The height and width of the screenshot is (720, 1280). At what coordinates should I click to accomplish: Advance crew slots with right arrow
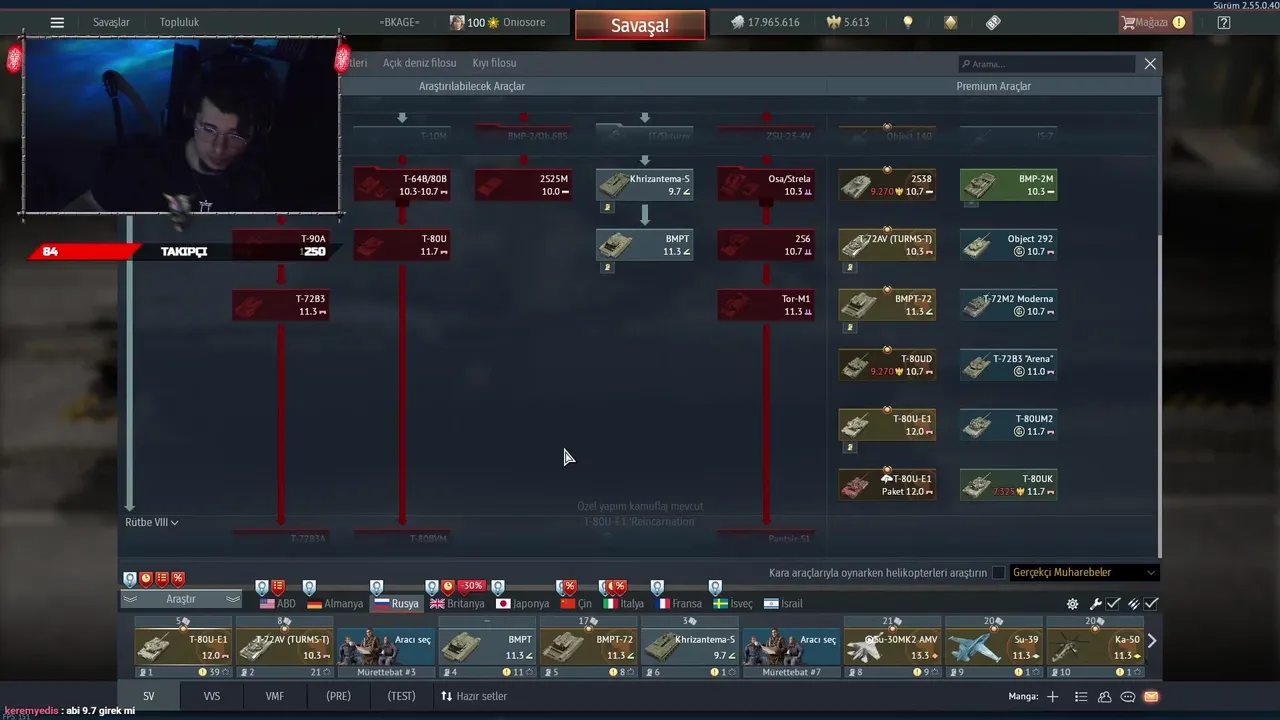click(x=1152, y=641)
